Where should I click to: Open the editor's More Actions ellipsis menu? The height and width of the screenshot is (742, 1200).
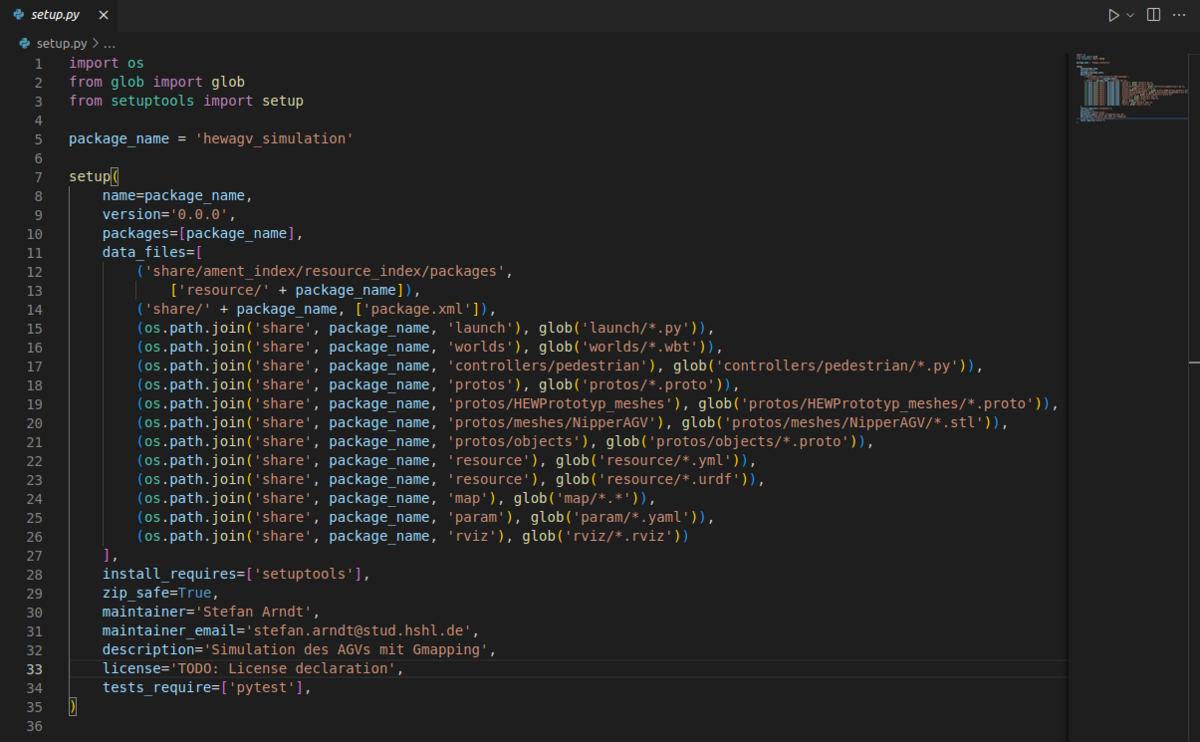click(1180, 15)
